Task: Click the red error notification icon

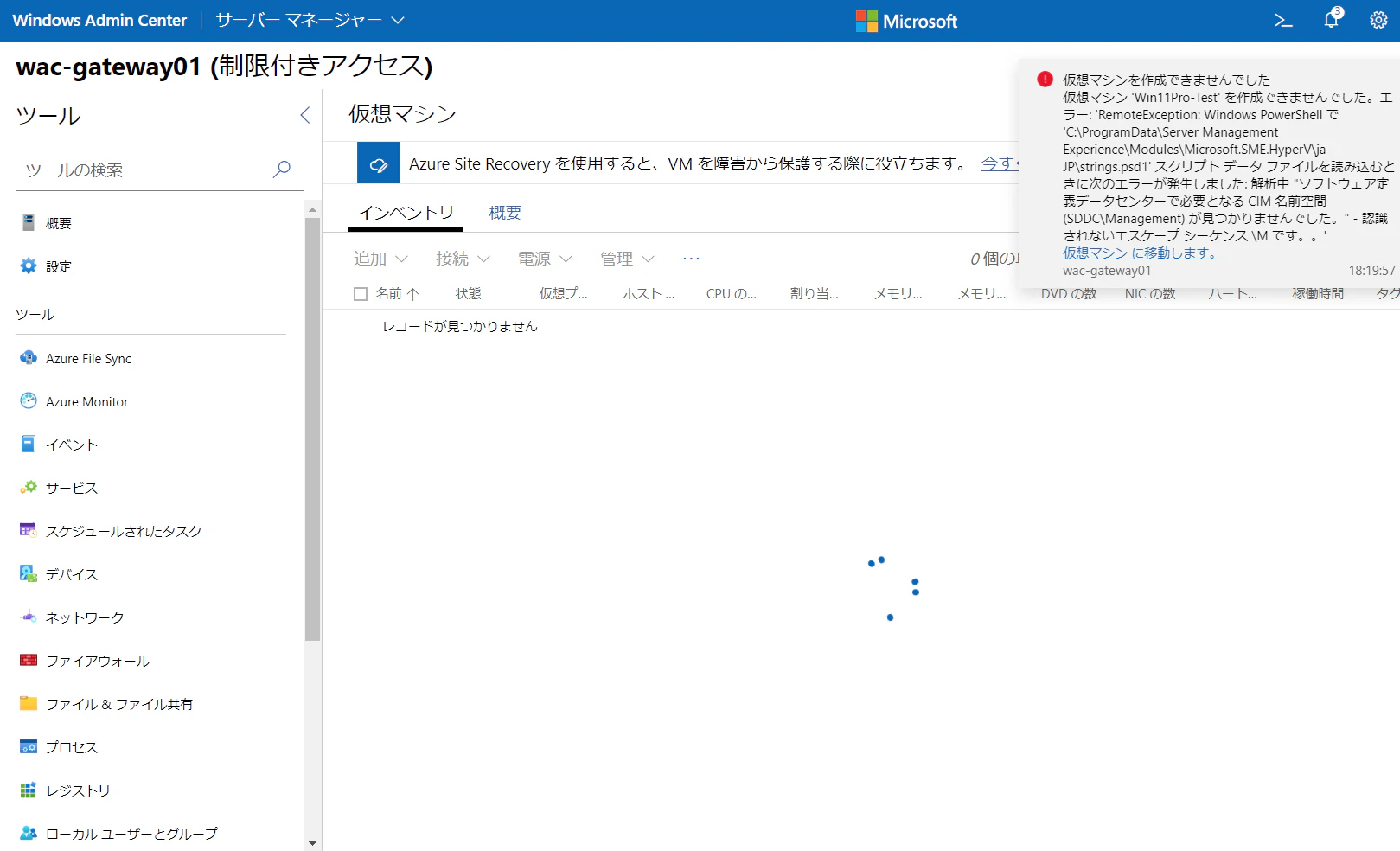Action: coord(1045,80)
